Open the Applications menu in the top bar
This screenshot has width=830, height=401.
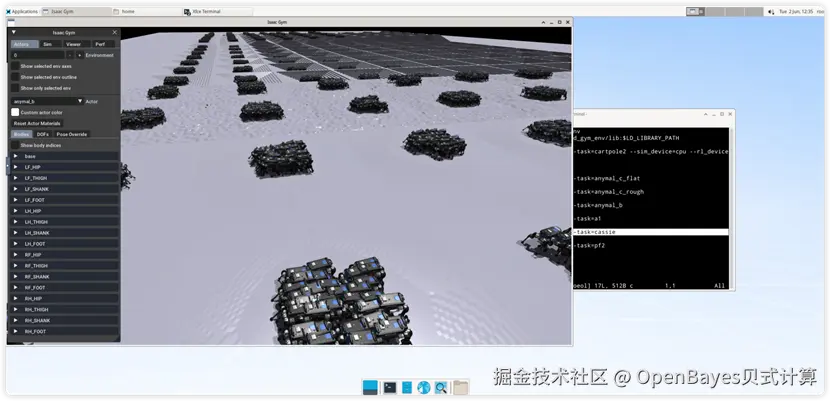pyautogui.click(x=22, y=11)
